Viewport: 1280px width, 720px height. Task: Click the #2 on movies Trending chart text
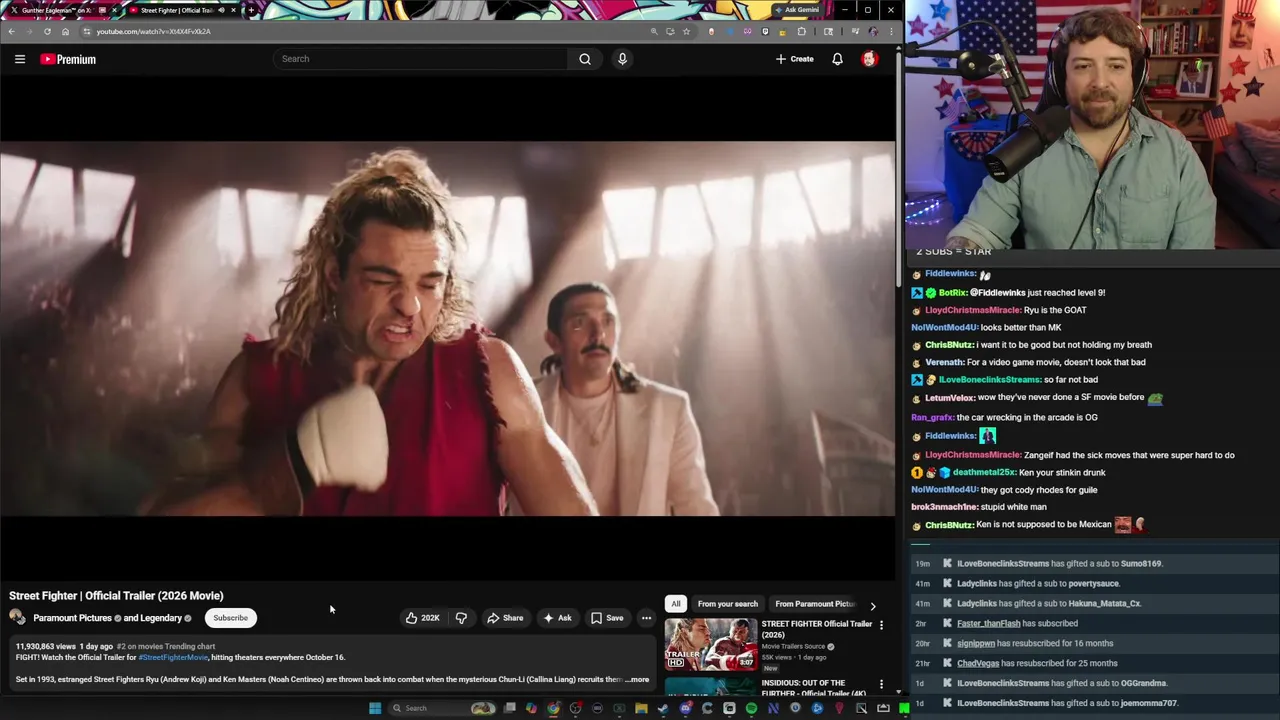tap(165, 647)
